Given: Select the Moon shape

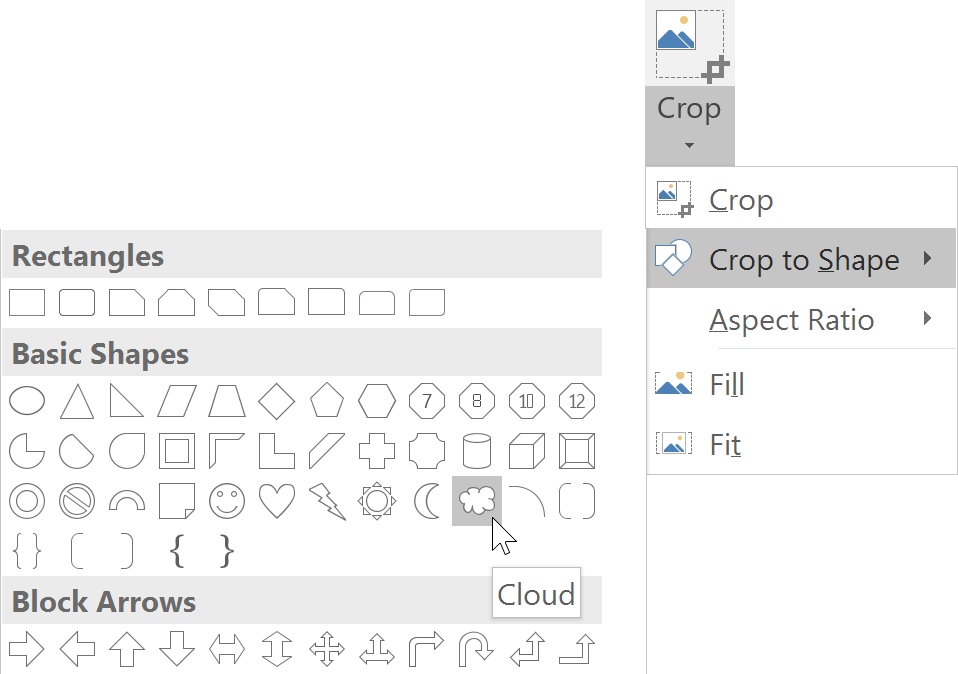Looking at the screenshot, I should (x=426, y=500).
